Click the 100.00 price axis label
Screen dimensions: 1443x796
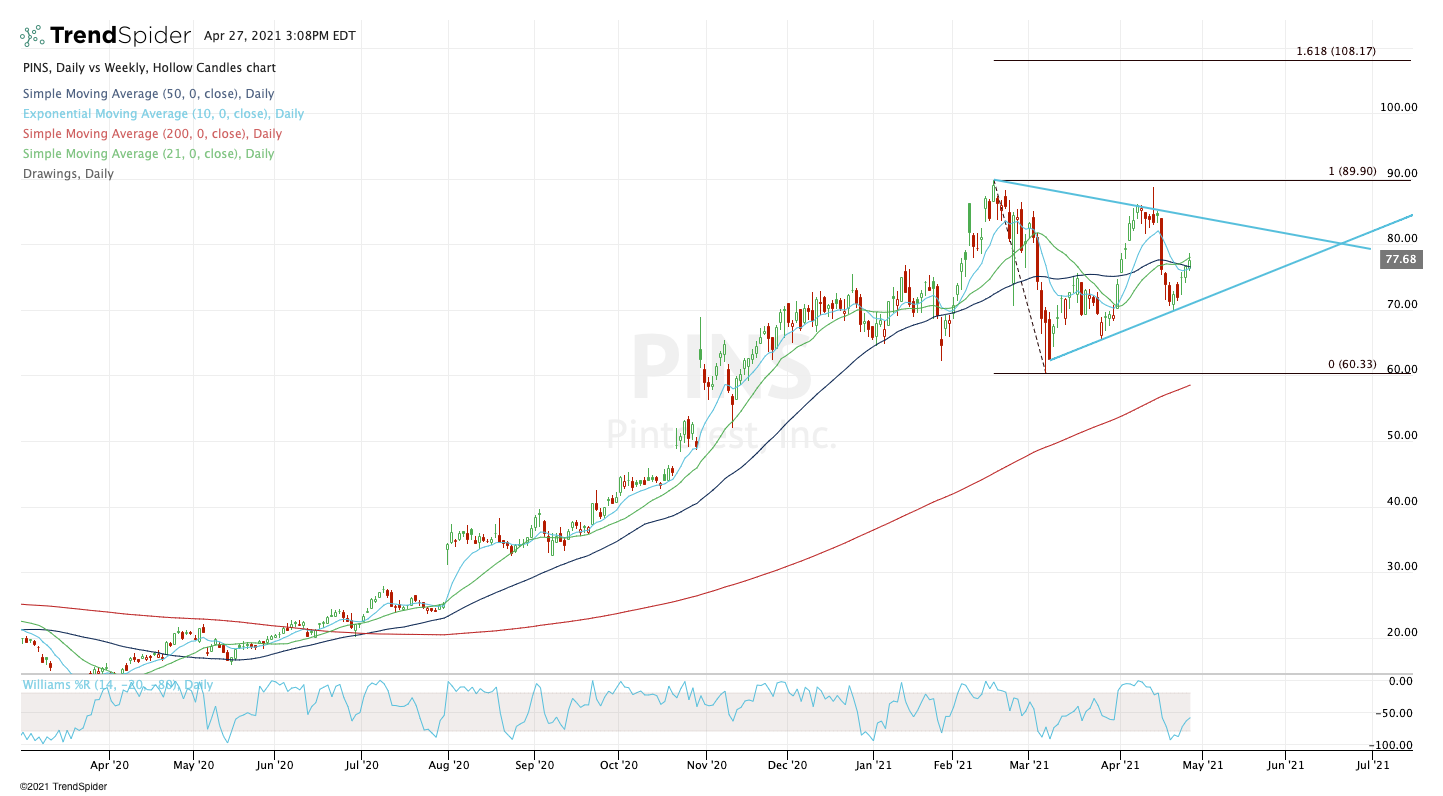(x=1397, y=108)
